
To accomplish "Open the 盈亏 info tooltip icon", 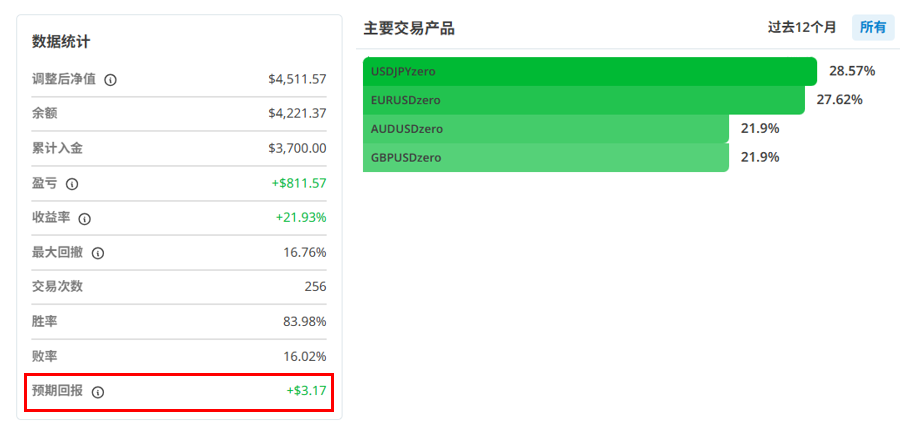I will 72,184.
